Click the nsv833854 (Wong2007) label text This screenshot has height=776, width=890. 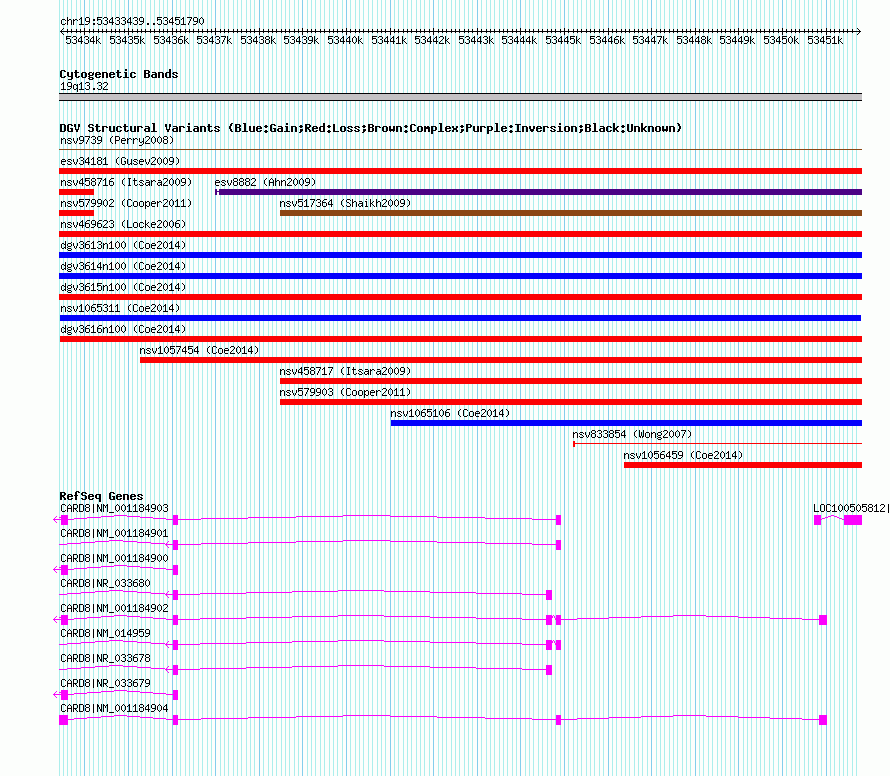(632, 434)
